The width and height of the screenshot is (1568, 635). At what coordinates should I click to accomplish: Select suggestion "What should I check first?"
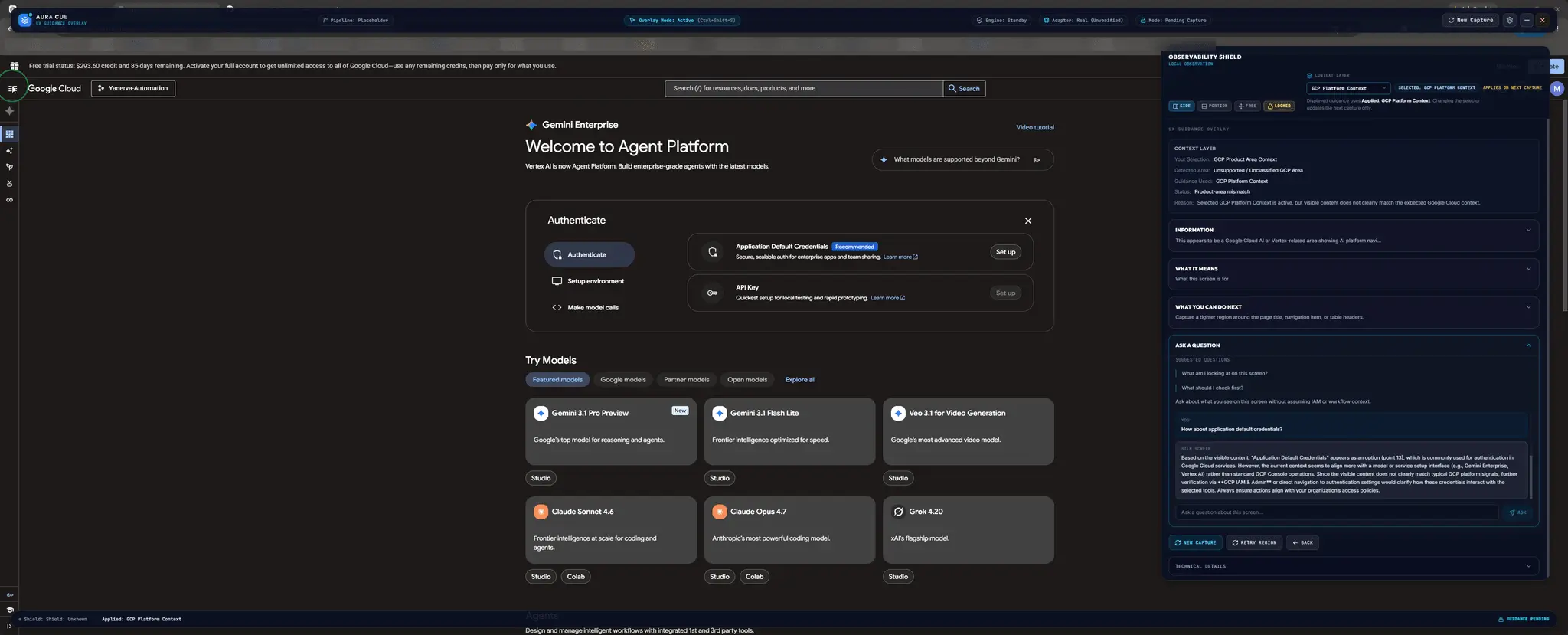tap(1212, 388)
